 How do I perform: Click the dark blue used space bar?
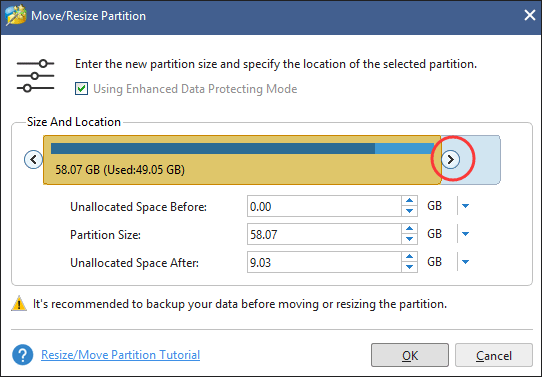coord(213,149)
